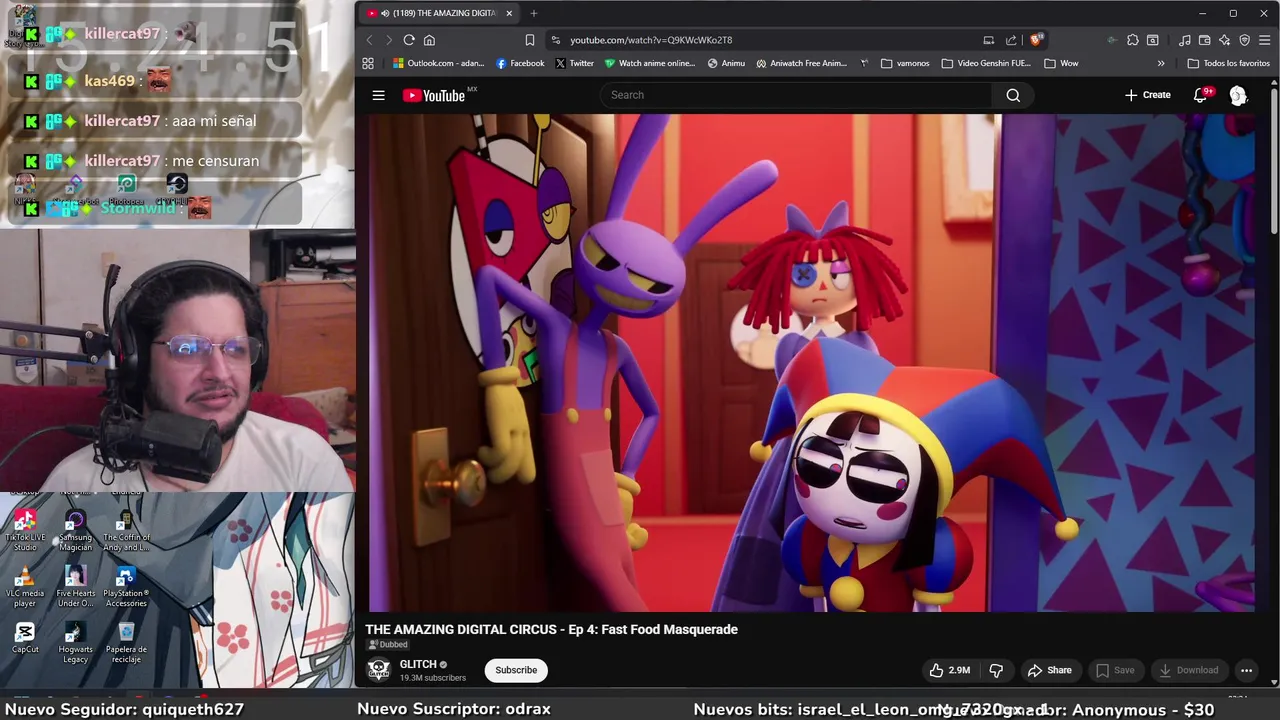This screenshot has height=720, width=1280.
Task: Open Video Genshin FUE bookmark folder
Action: pos(986,63)
